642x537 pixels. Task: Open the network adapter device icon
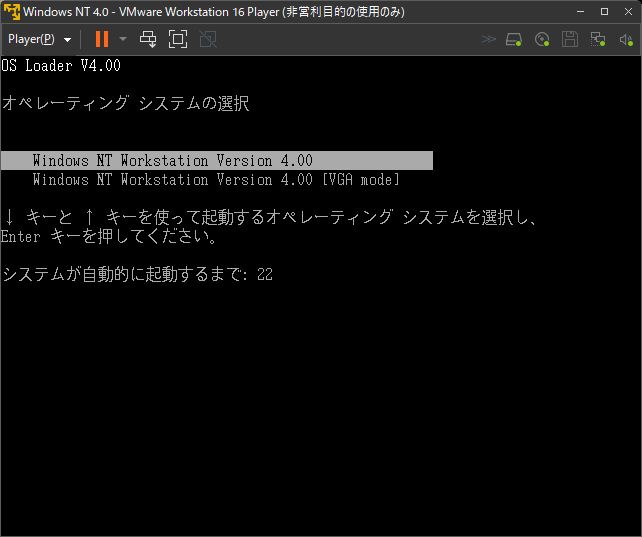pos(598,40)
